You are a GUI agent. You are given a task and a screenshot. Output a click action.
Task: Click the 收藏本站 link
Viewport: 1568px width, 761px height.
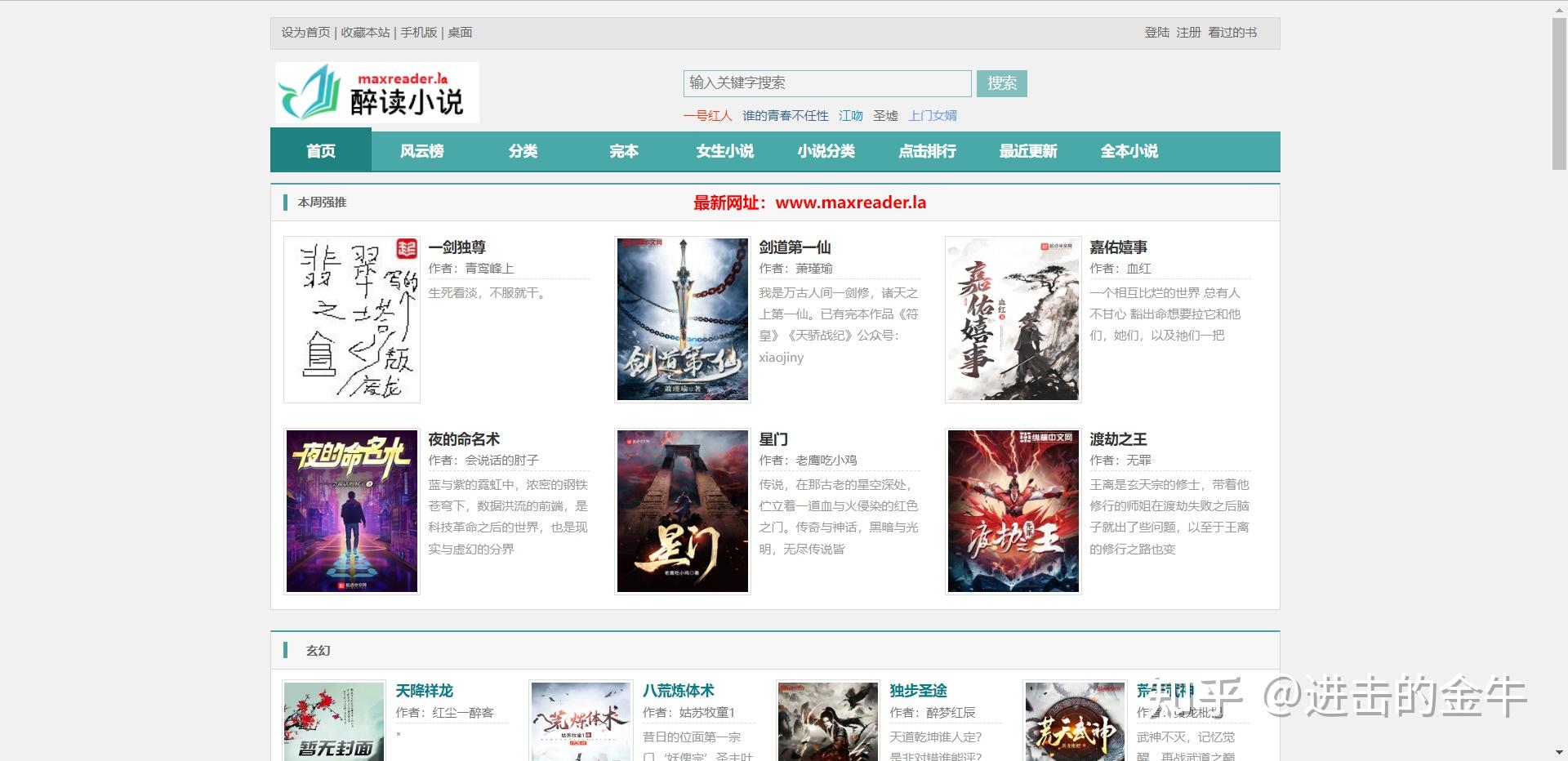tap(365, 33)
